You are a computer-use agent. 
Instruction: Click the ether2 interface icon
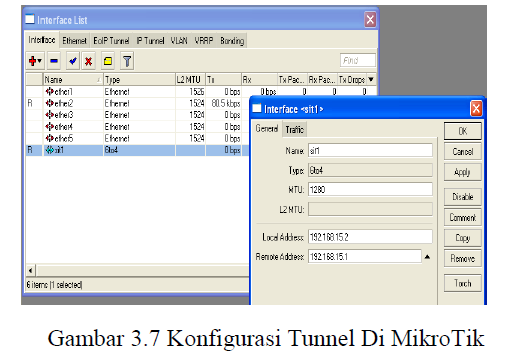point(50,103)
